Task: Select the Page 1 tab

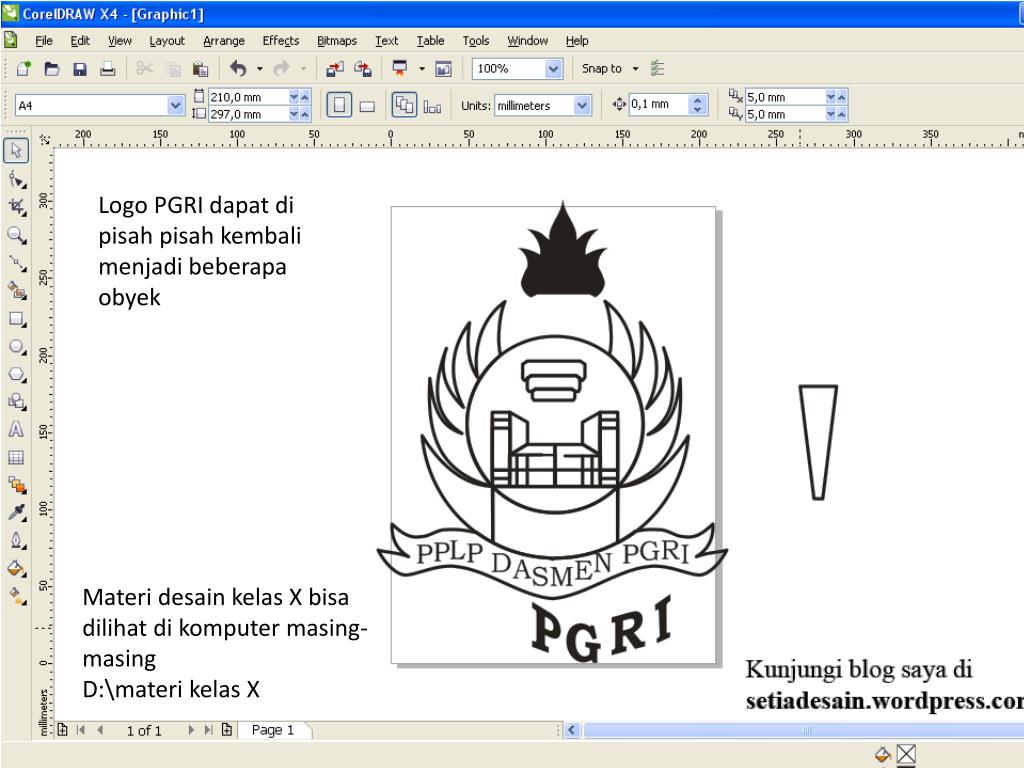Action: pos(273,730)
